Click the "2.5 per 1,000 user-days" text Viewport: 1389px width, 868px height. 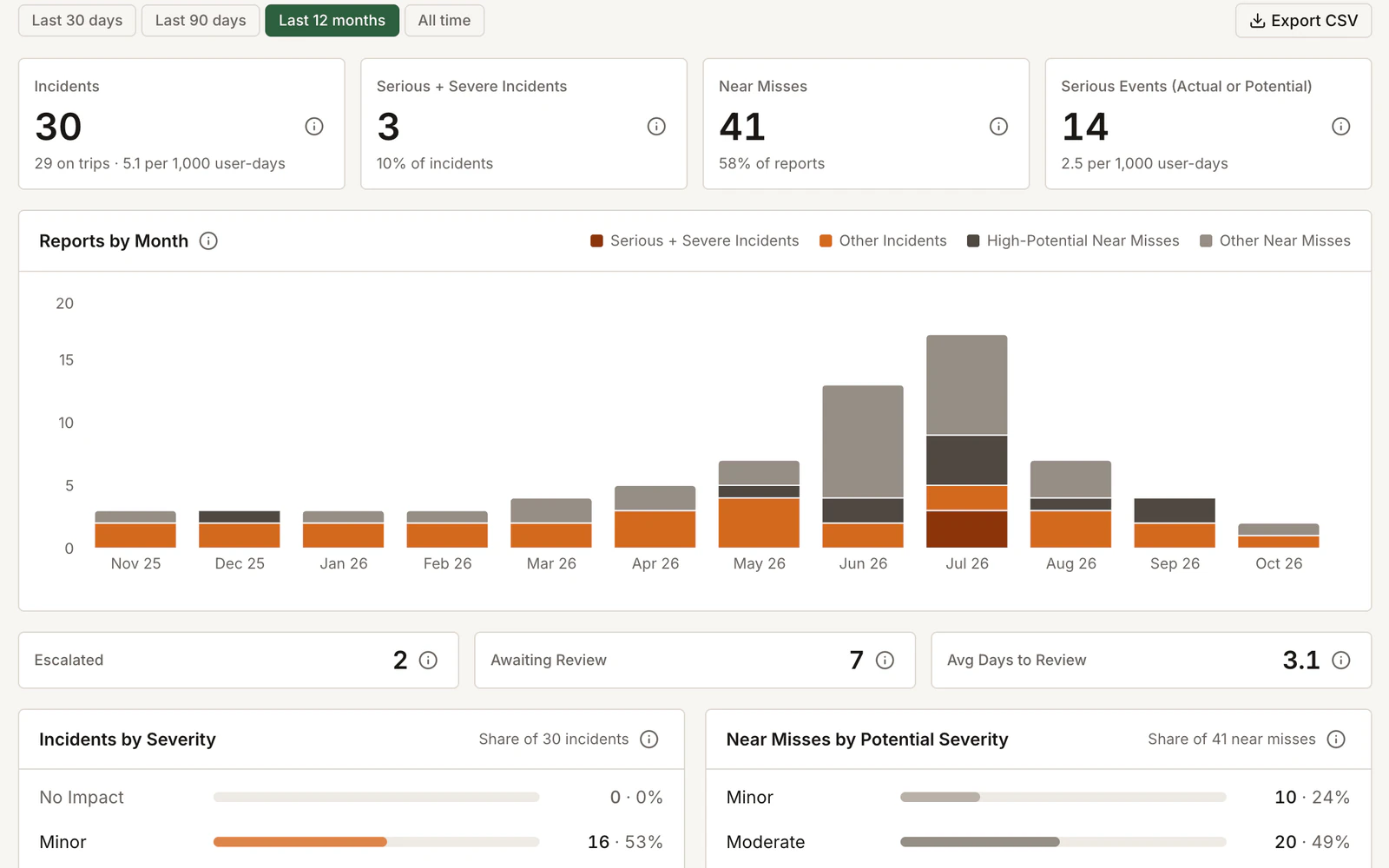pos(1144,163)
